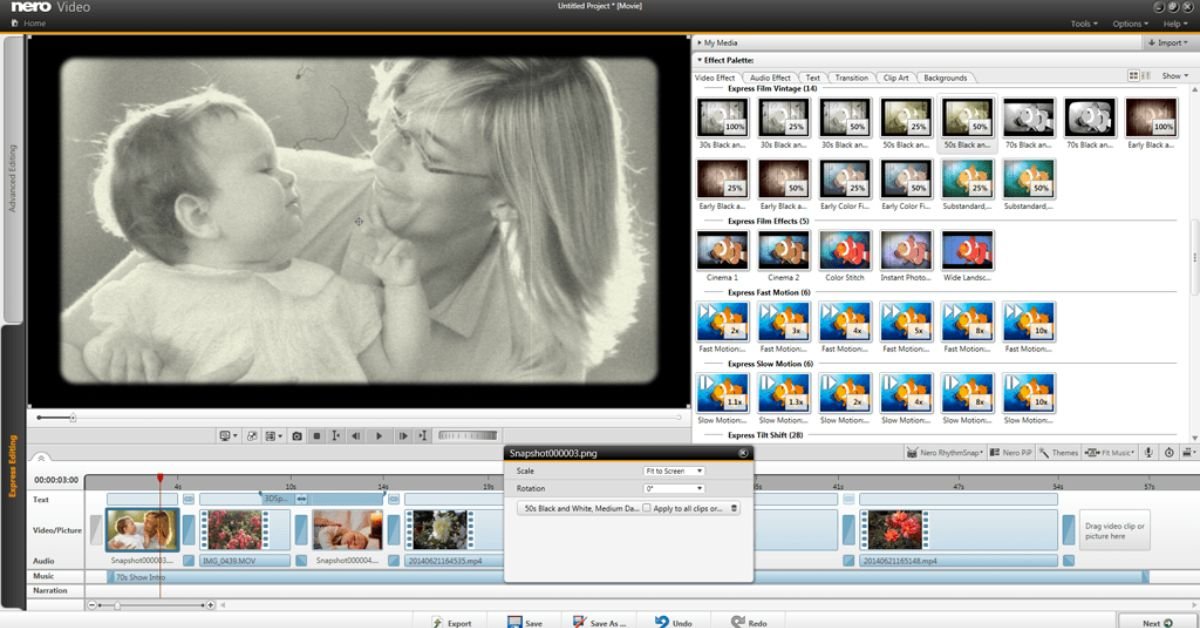The width and height of the screenshot is (1200, 628).
Task: Open the Options menu
Action: point(1130,23)
